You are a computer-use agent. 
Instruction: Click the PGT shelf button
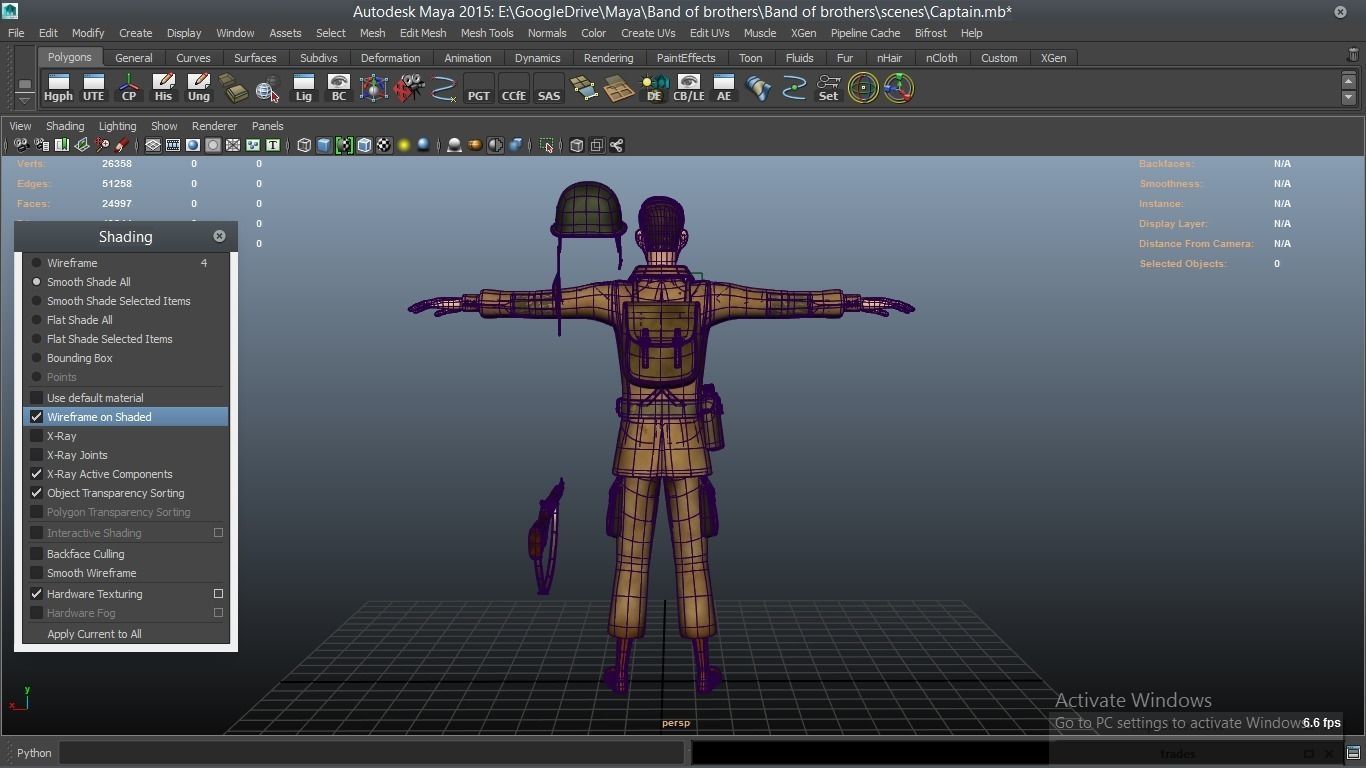pyautogui.click(x=479, y=88)
